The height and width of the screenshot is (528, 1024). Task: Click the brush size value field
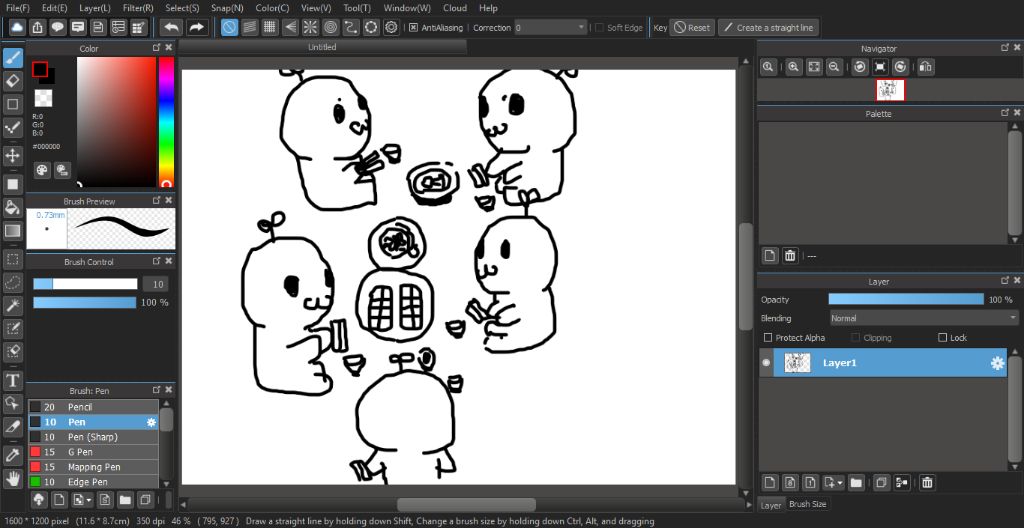[154, 284]
